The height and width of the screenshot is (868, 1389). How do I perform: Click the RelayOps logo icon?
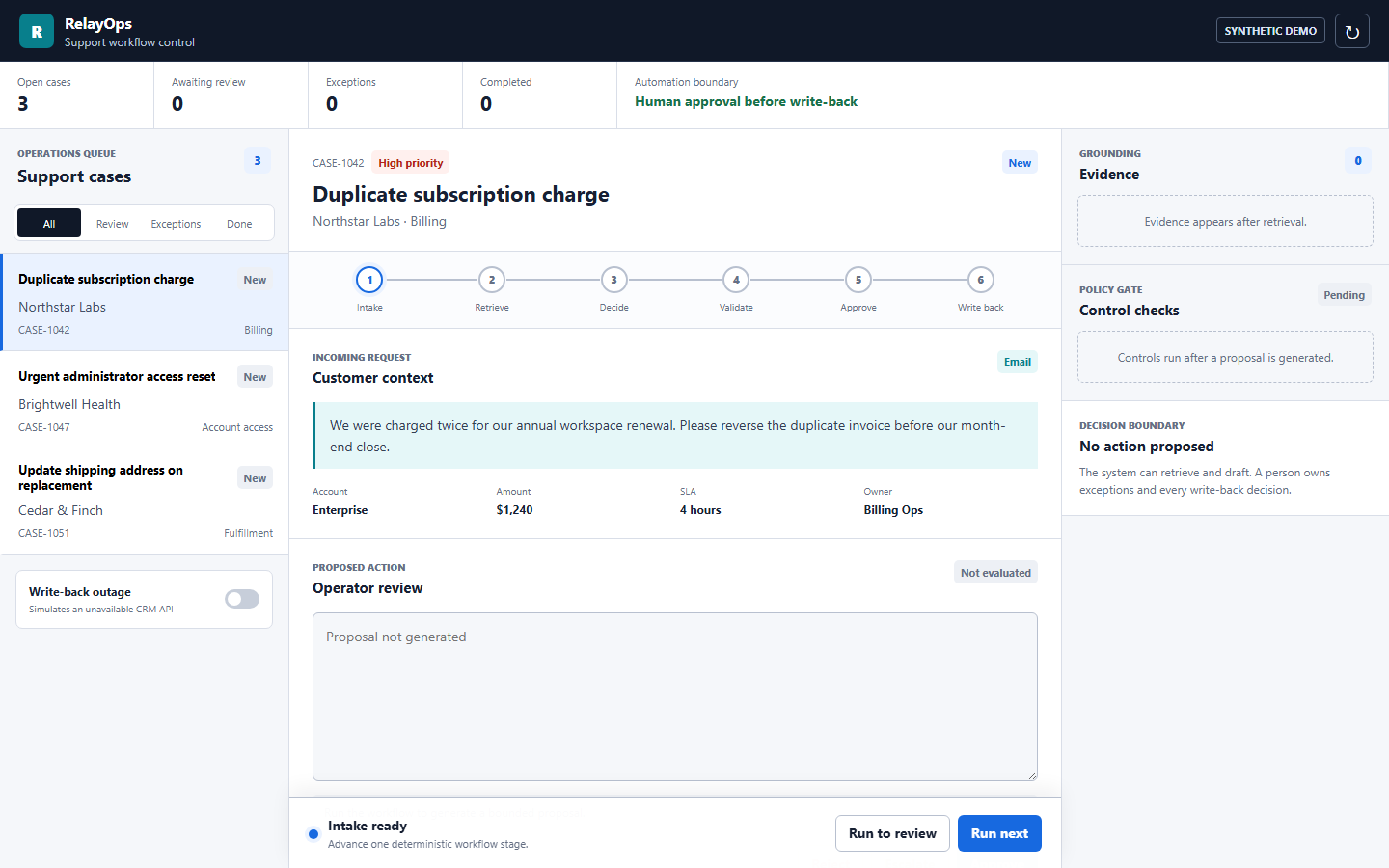coord(37,31)
